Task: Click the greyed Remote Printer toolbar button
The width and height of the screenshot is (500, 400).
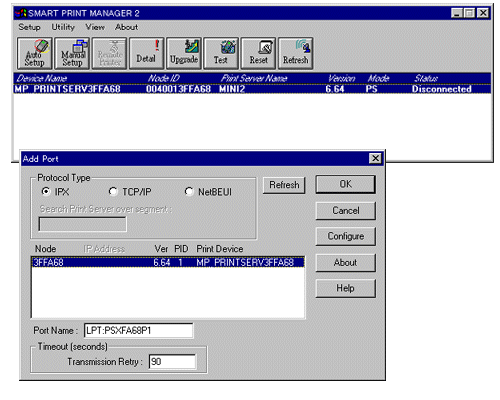Action: 109,53
